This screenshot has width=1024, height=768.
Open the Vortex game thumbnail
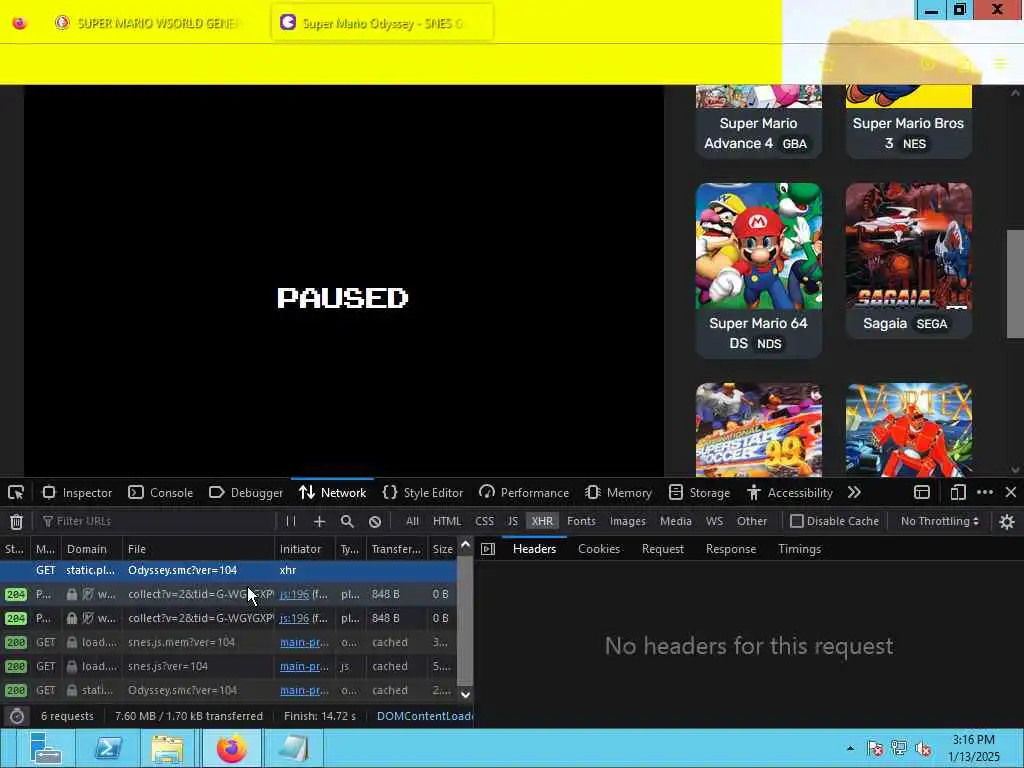pyautogui.click(x=908, y=430)
